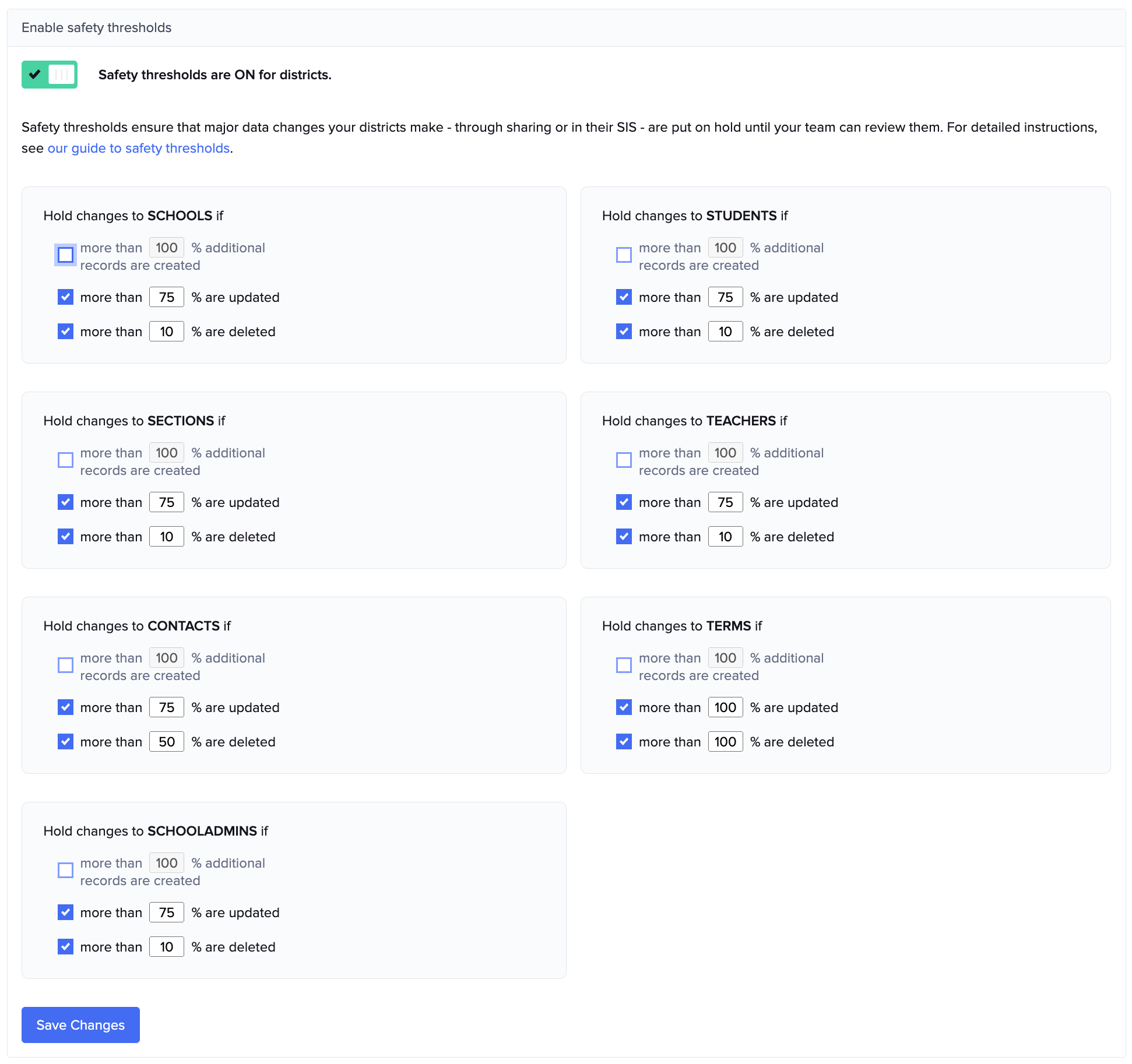Edit the CONTACTS deleted percentage value

[166, 741]
